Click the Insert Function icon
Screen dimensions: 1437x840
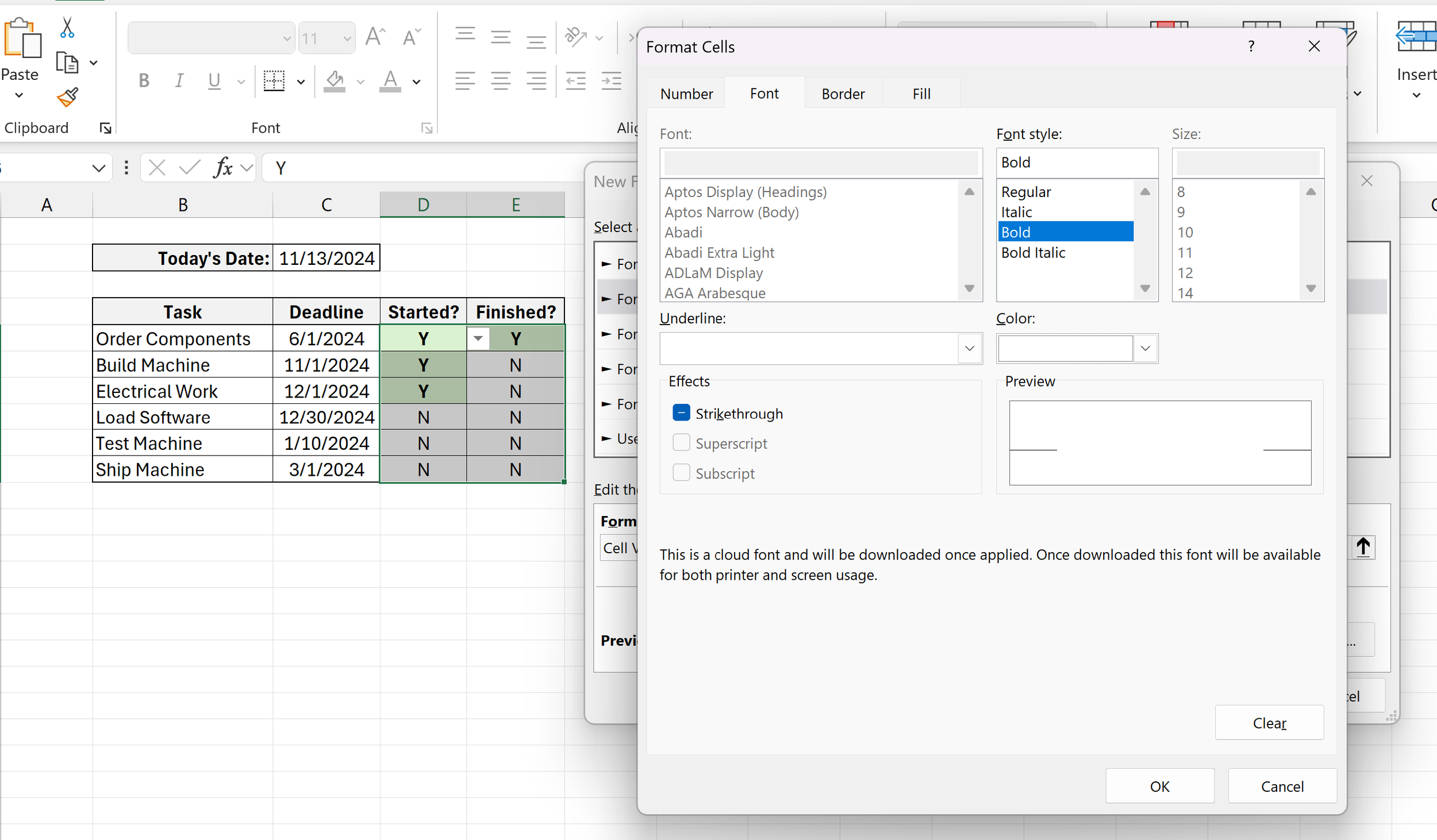(223, 167)
